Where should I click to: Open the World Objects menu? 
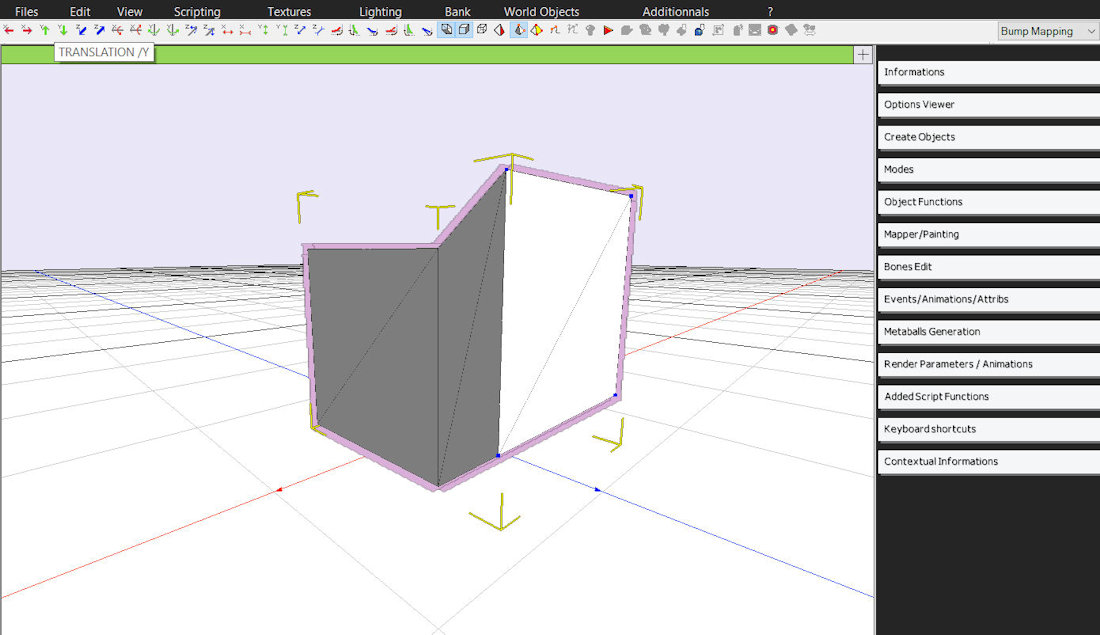pos(542,11)
